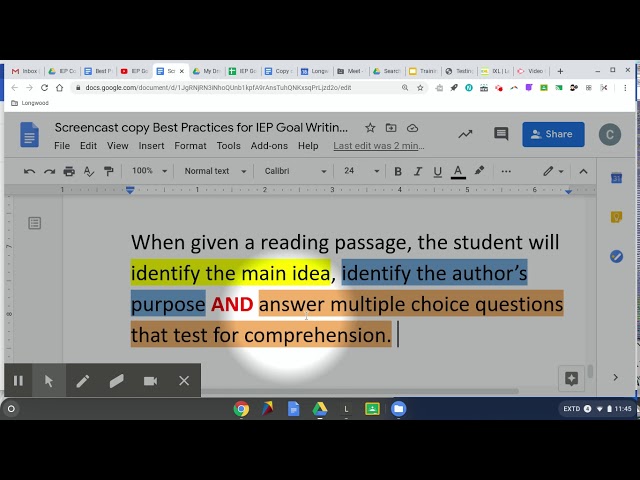
Task: Open the Calibri font dropdown
Action: click(295, 171)
